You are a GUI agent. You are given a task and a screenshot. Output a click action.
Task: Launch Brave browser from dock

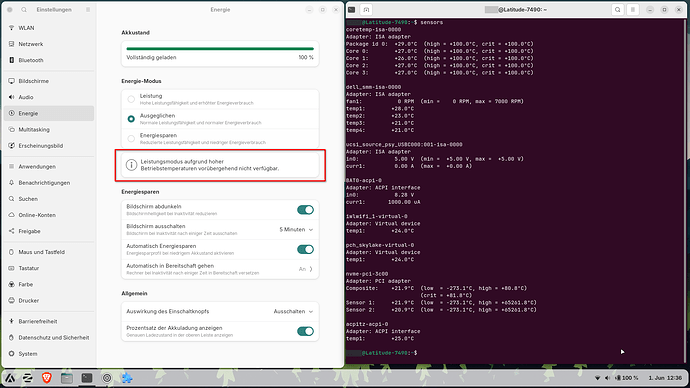tap(47, 378)
